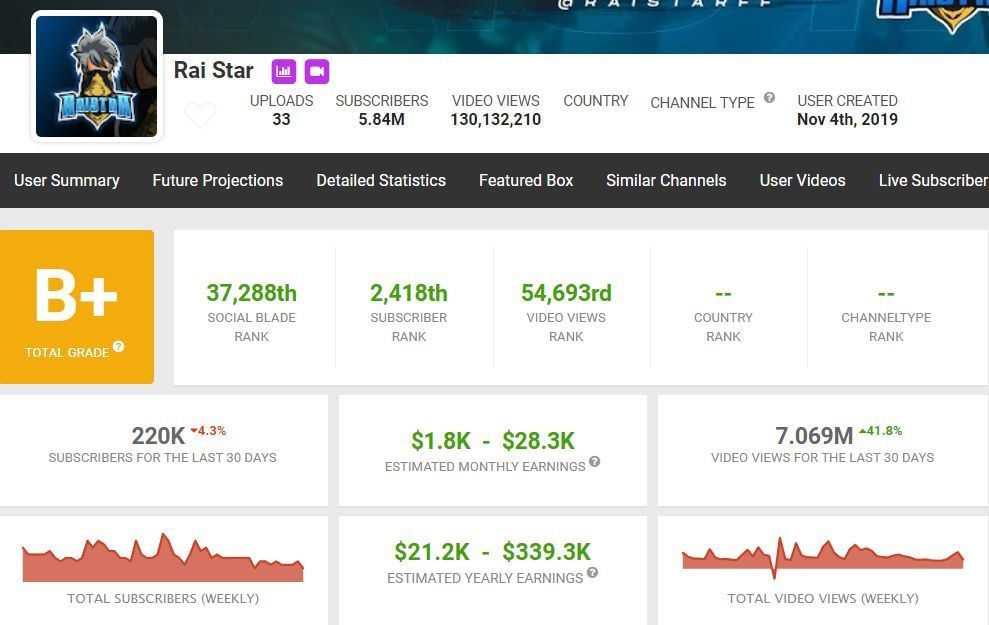Switch to Future Projections tab
Viewport: 989px width, 625px height.
point(217,180)
